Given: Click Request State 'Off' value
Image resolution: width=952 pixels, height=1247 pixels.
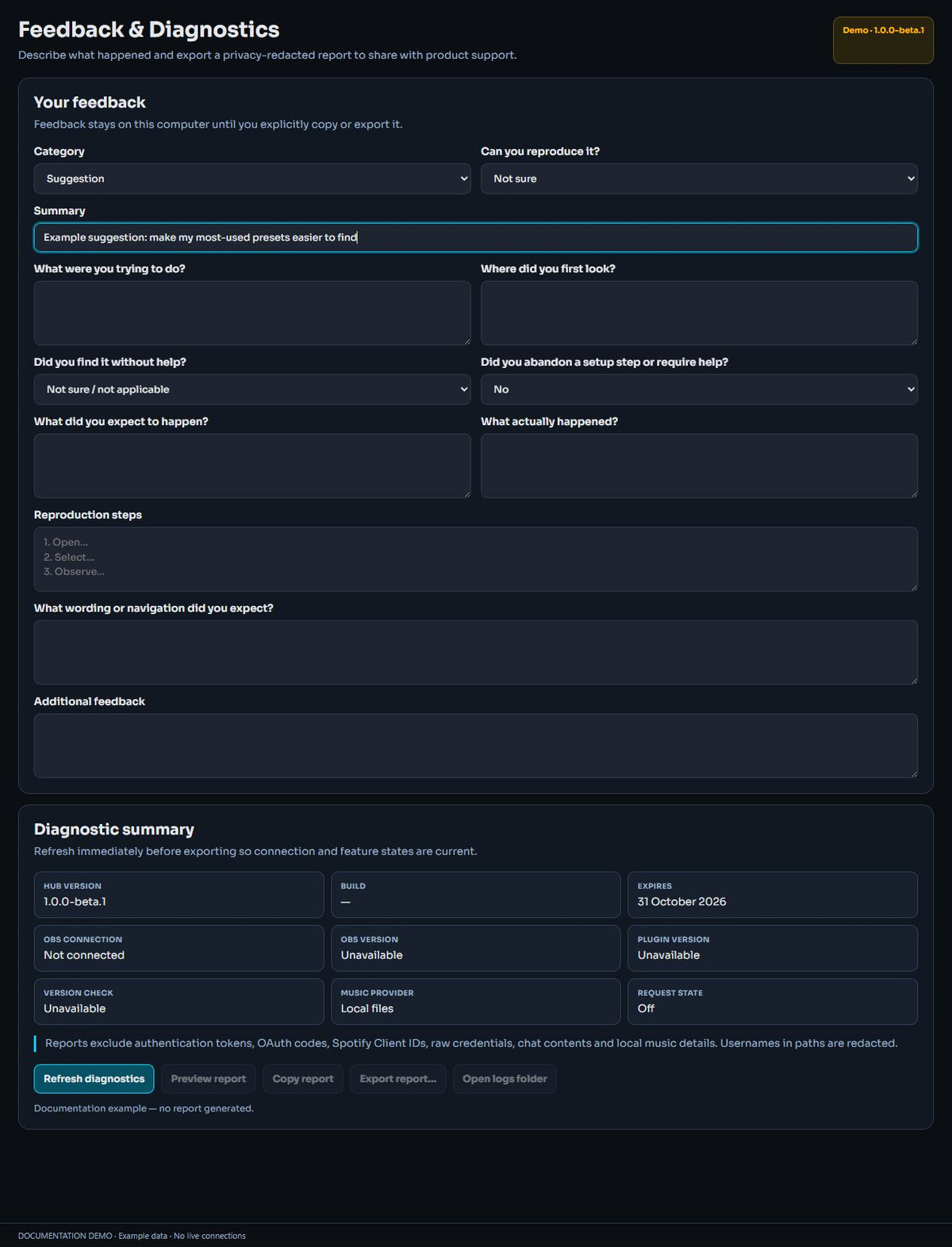Looking at the screenshot, I should (x=646, y=1008).
